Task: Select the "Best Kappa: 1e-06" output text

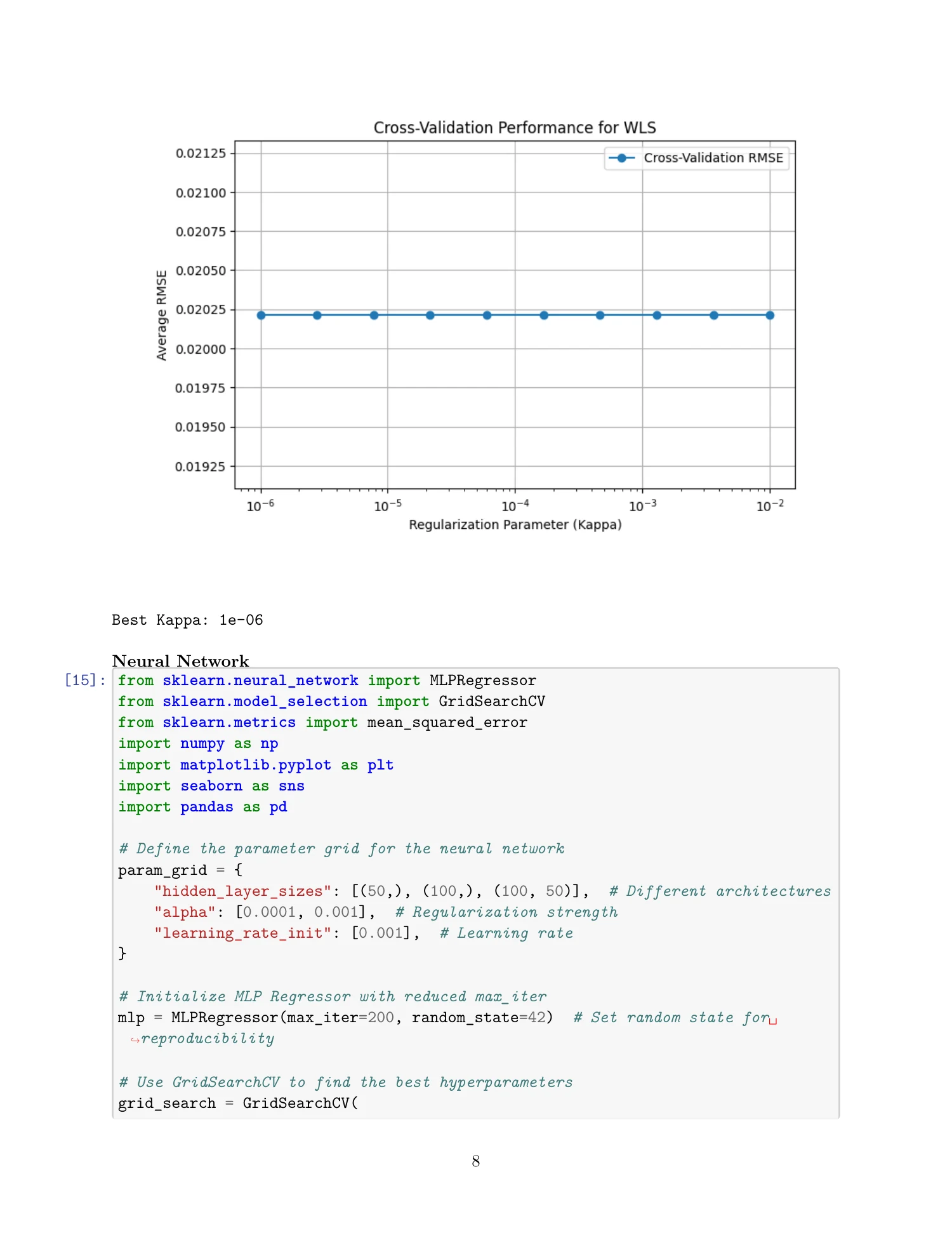Action: point(187,620)
